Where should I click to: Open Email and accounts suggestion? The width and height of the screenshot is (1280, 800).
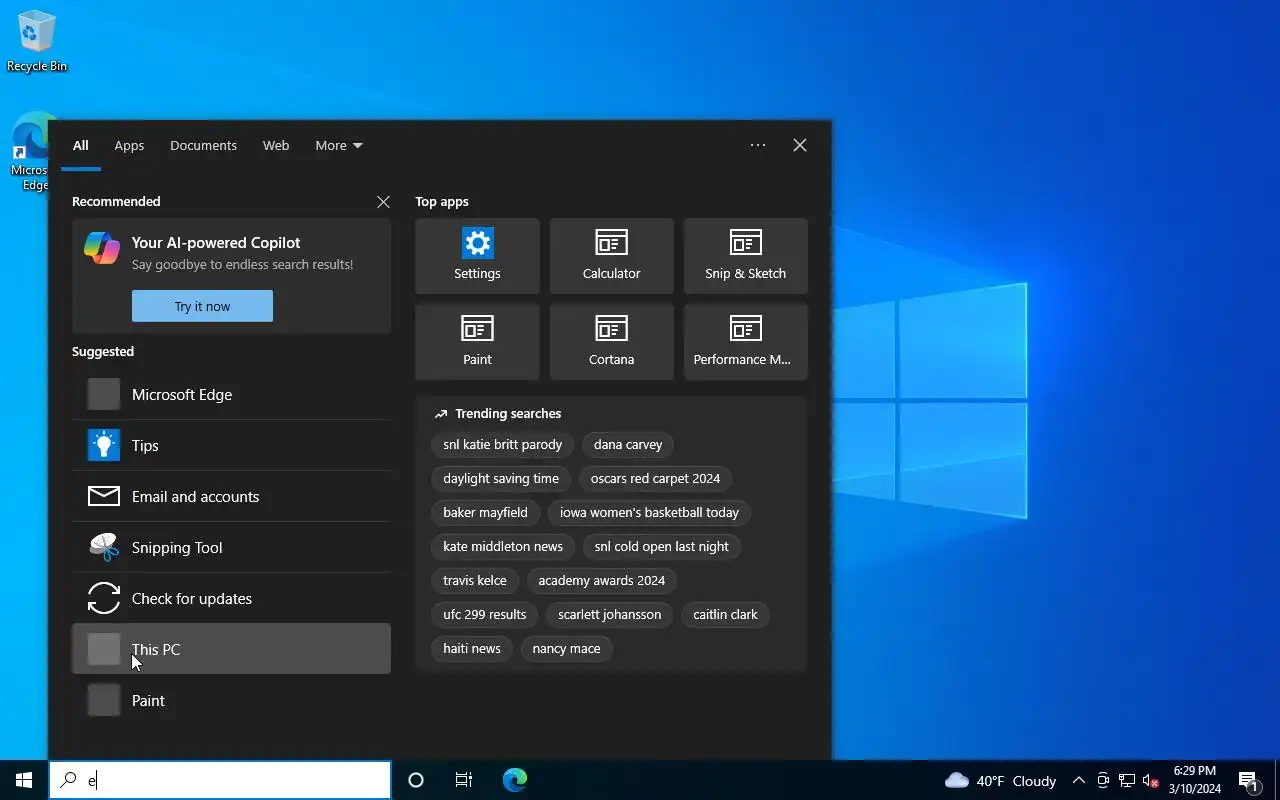pos(231,496)
